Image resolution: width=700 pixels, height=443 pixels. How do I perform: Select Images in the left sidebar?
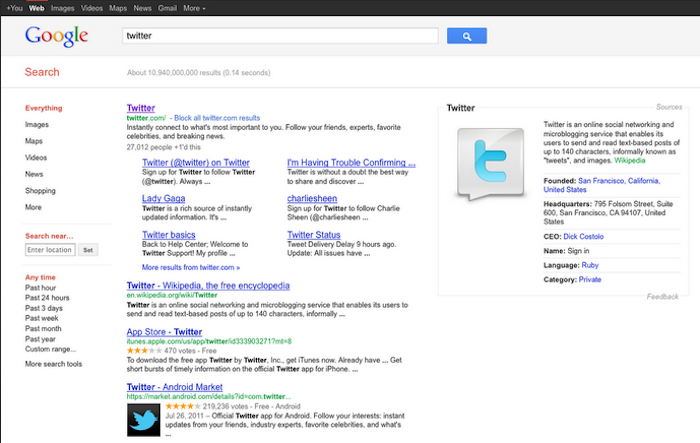pyautogui.click(x=37, y=124)
